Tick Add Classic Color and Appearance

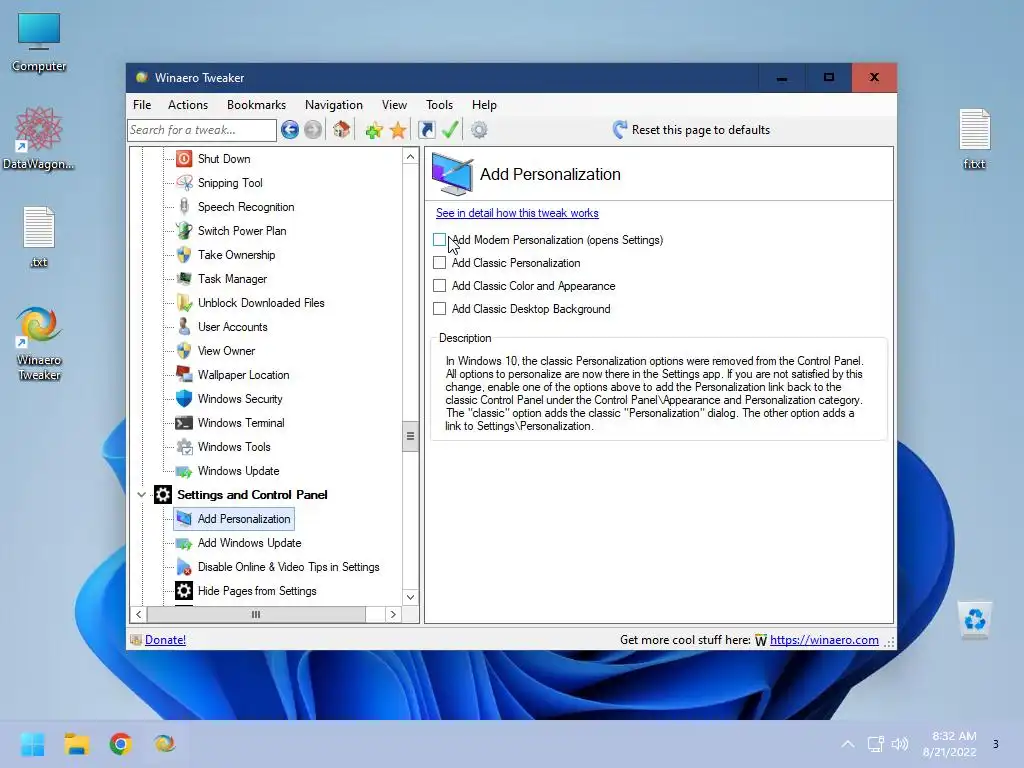pos(440,285)
